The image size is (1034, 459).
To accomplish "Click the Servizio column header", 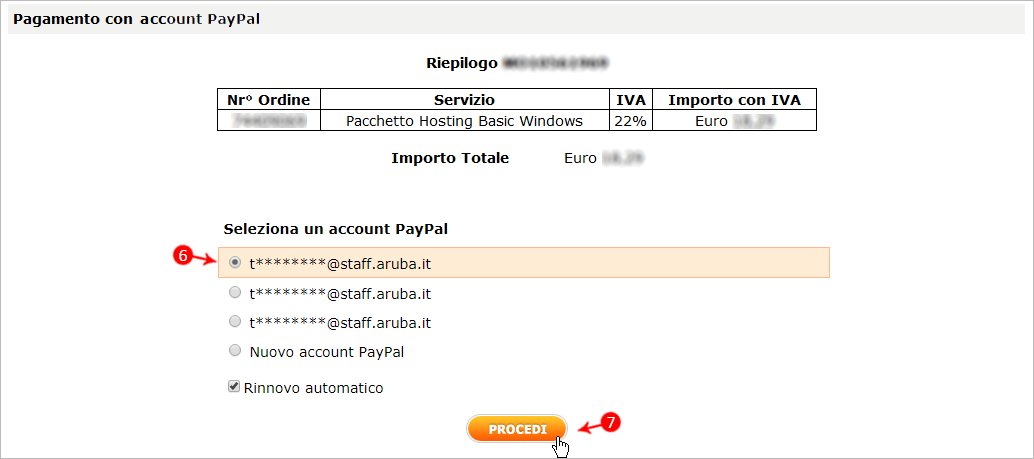I will pyautogui.click(x=464, y=100).
